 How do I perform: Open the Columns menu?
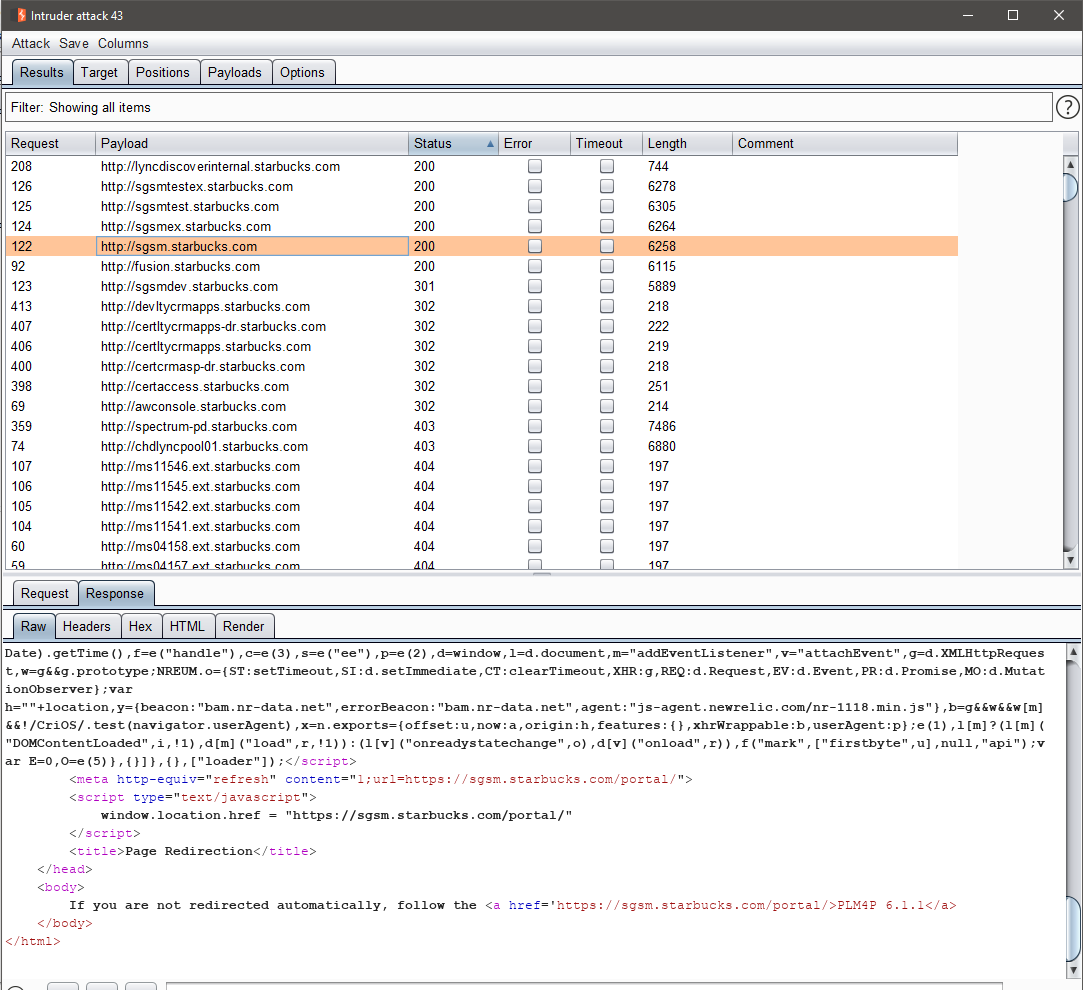(123, 44)
